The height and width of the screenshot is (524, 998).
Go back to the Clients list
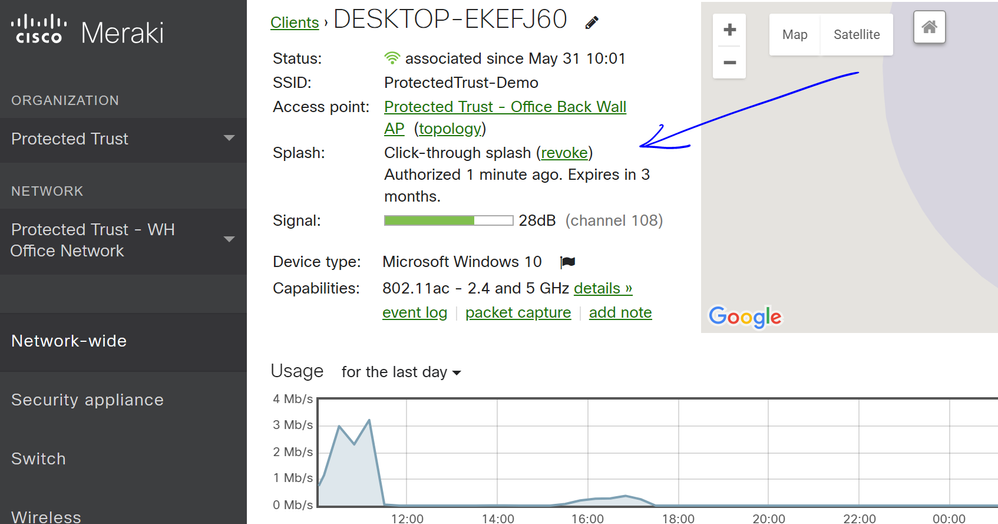294,22
